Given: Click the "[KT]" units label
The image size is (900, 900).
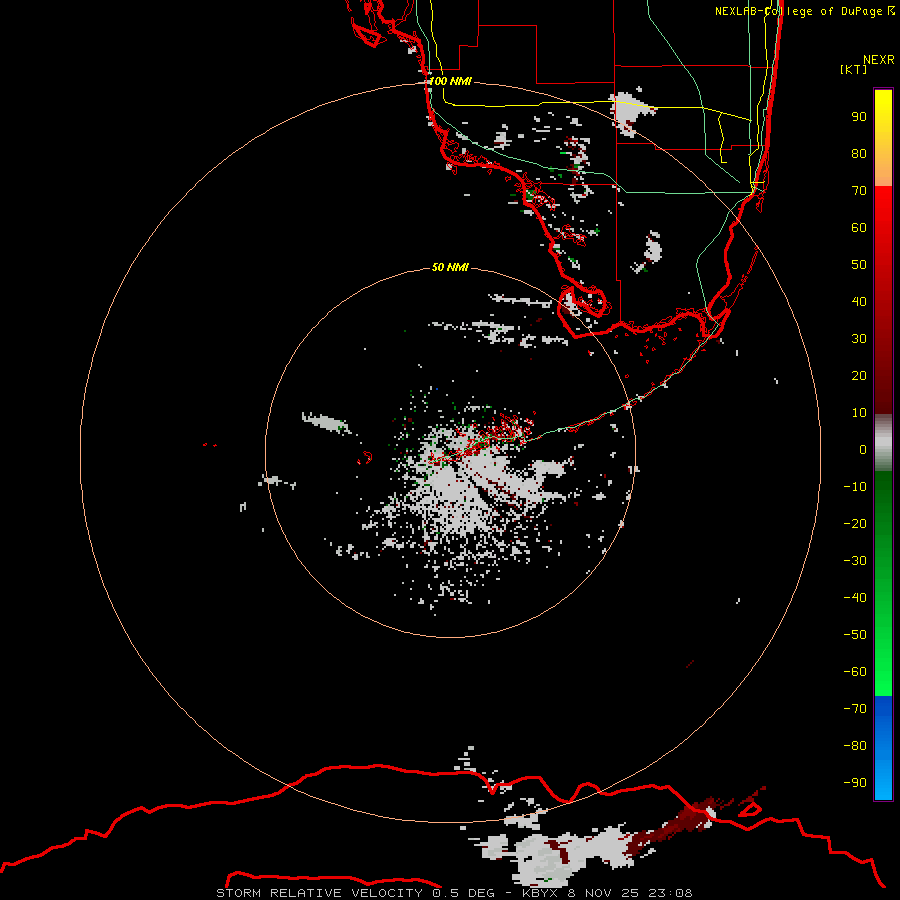Looking at the screenshot, I should [853, 69].
